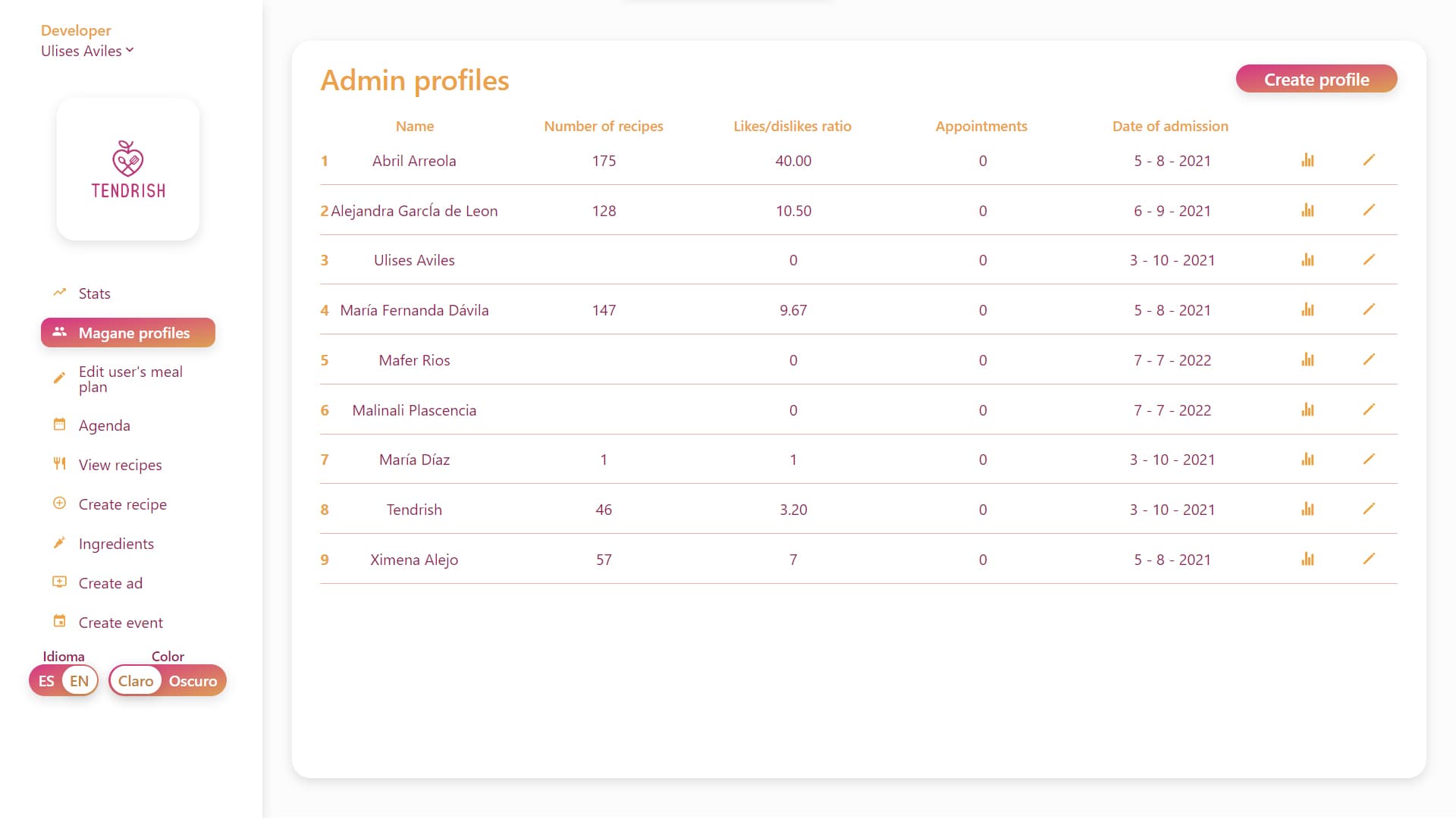
Task: Click pencil icon in Ulises Aviles row
Action: pos(1369,259)
